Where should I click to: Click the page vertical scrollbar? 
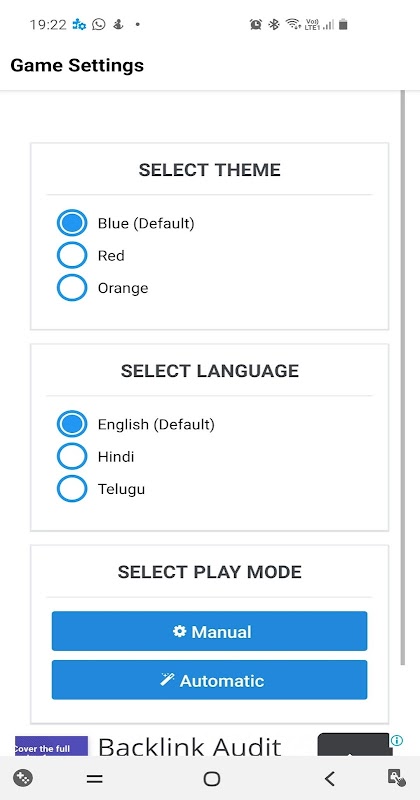[x=403, y=378]
